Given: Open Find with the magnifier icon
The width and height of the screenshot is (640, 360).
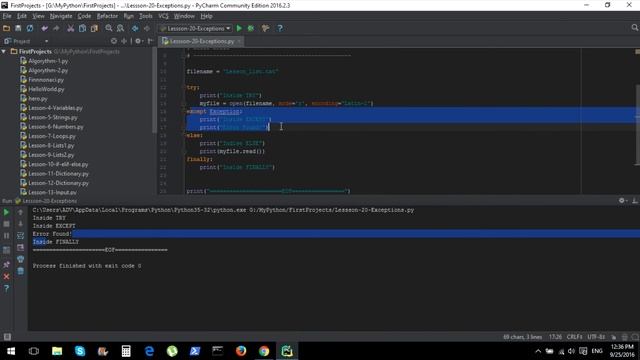Looking at the screenshot, I should (x=109, y=28).
